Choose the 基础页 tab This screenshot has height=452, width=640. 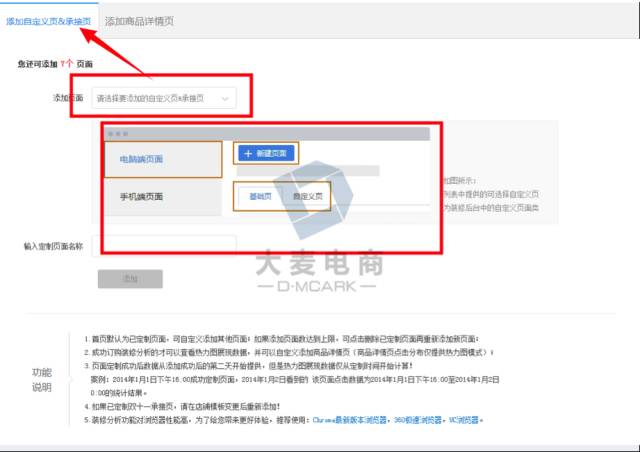pyautogui.click(x=260, y=197)
